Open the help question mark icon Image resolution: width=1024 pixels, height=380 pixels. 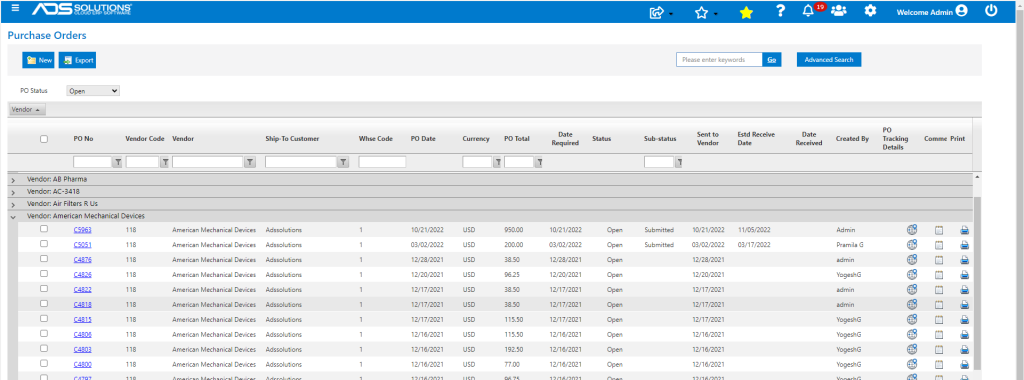pos(780,11)
